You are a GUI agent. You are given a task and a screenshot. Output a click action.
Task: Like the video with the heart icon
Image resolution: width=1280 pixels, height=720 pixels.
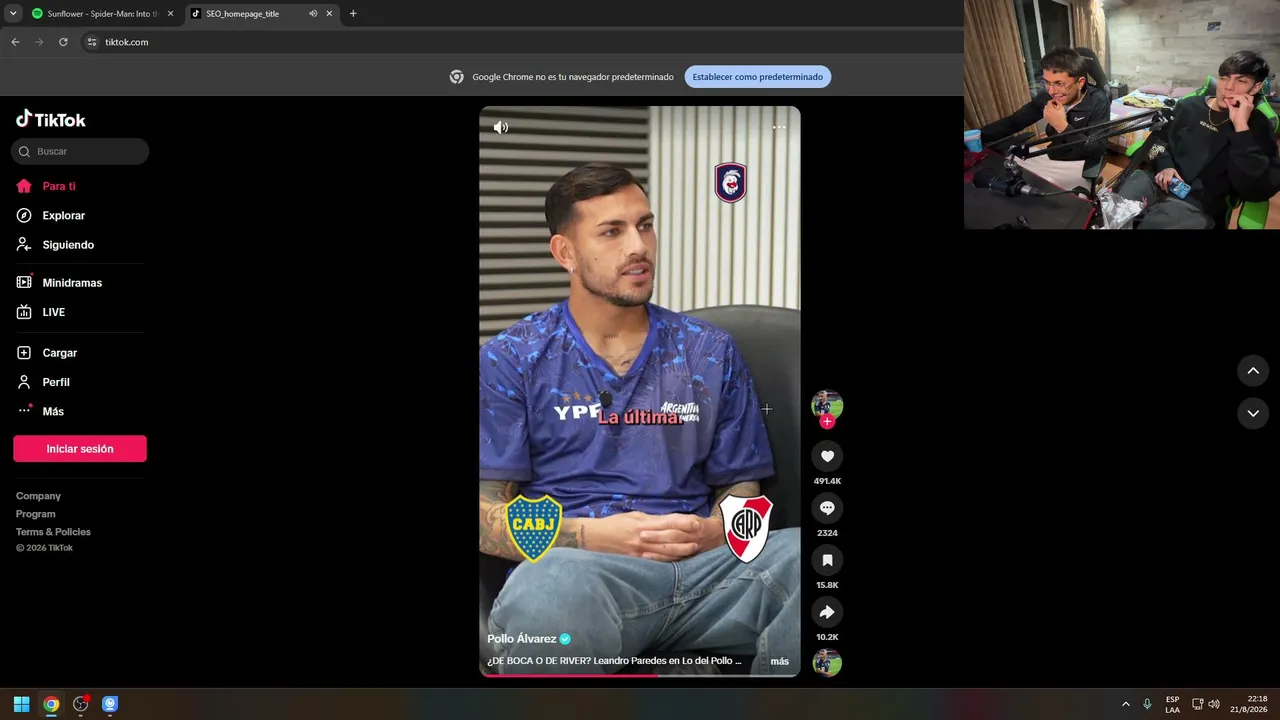pyautogui.click(x=827, y=456)
